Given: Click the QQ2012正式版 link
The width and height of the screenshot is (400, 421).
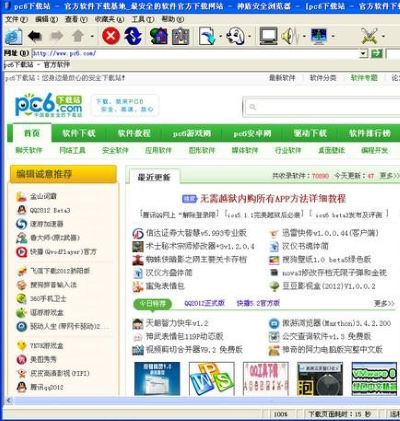Looking at the screenshot, I should pos(204,303).
